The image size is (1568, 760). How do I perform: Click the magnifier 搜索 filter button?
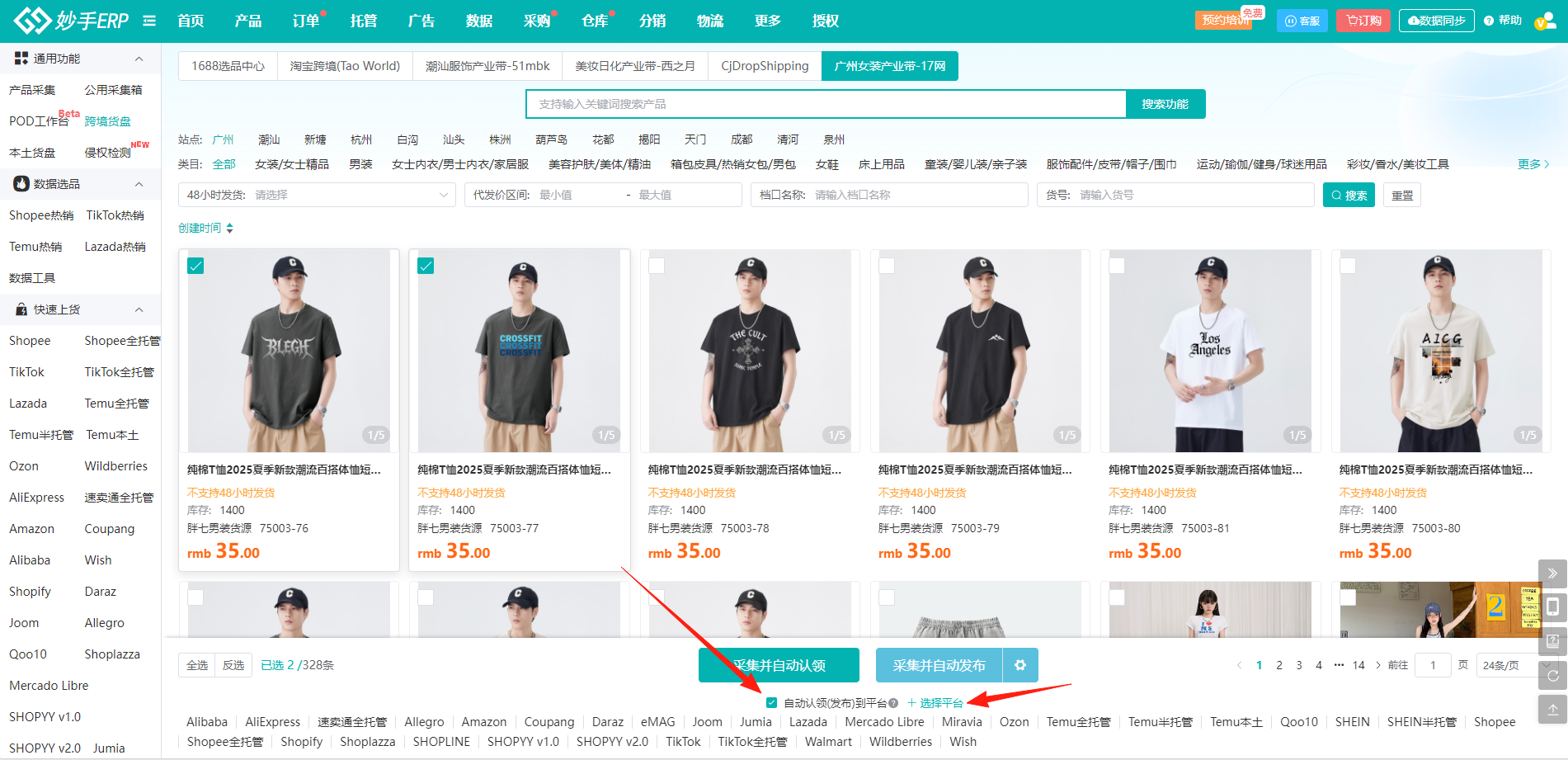1349,196
